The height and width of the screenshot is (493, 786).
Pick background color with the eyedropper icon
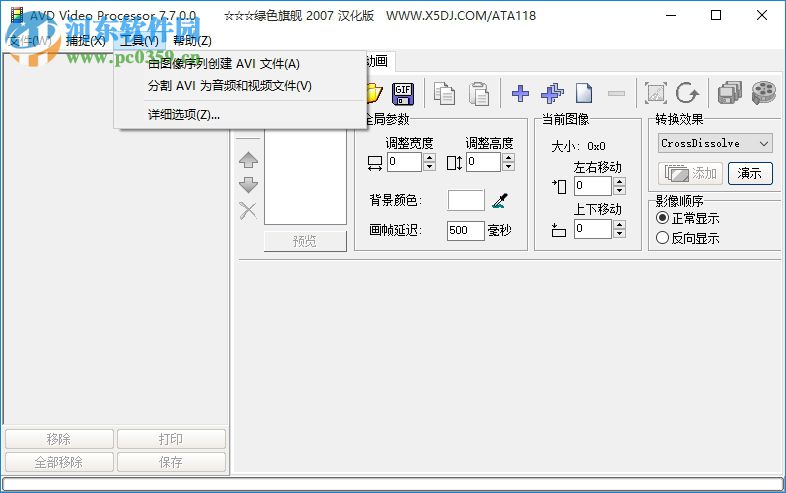coord(500,201)
